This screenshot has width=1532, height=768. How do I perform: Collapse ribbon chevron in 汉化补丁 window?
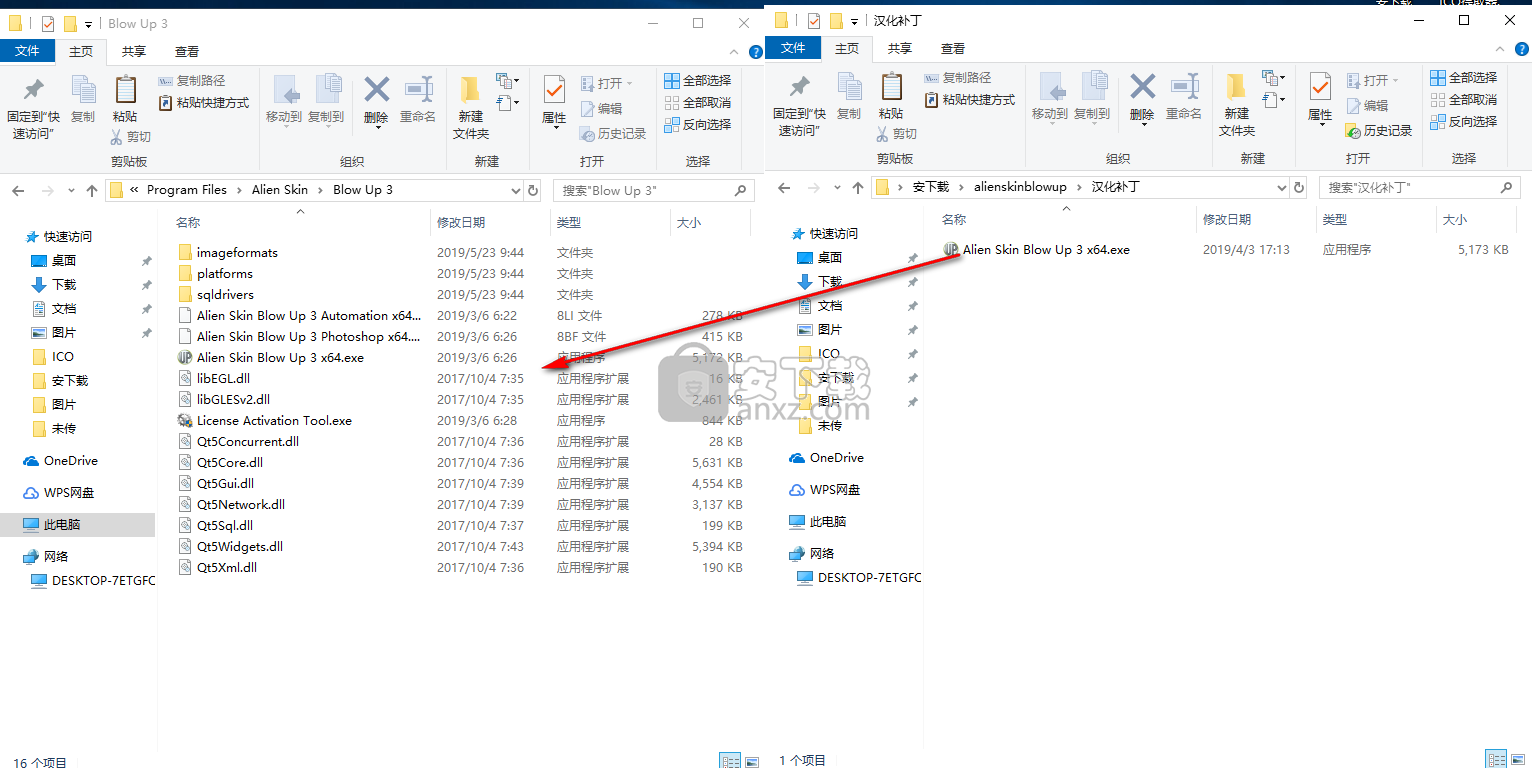pyautogui.click(x=1498, y=48)
